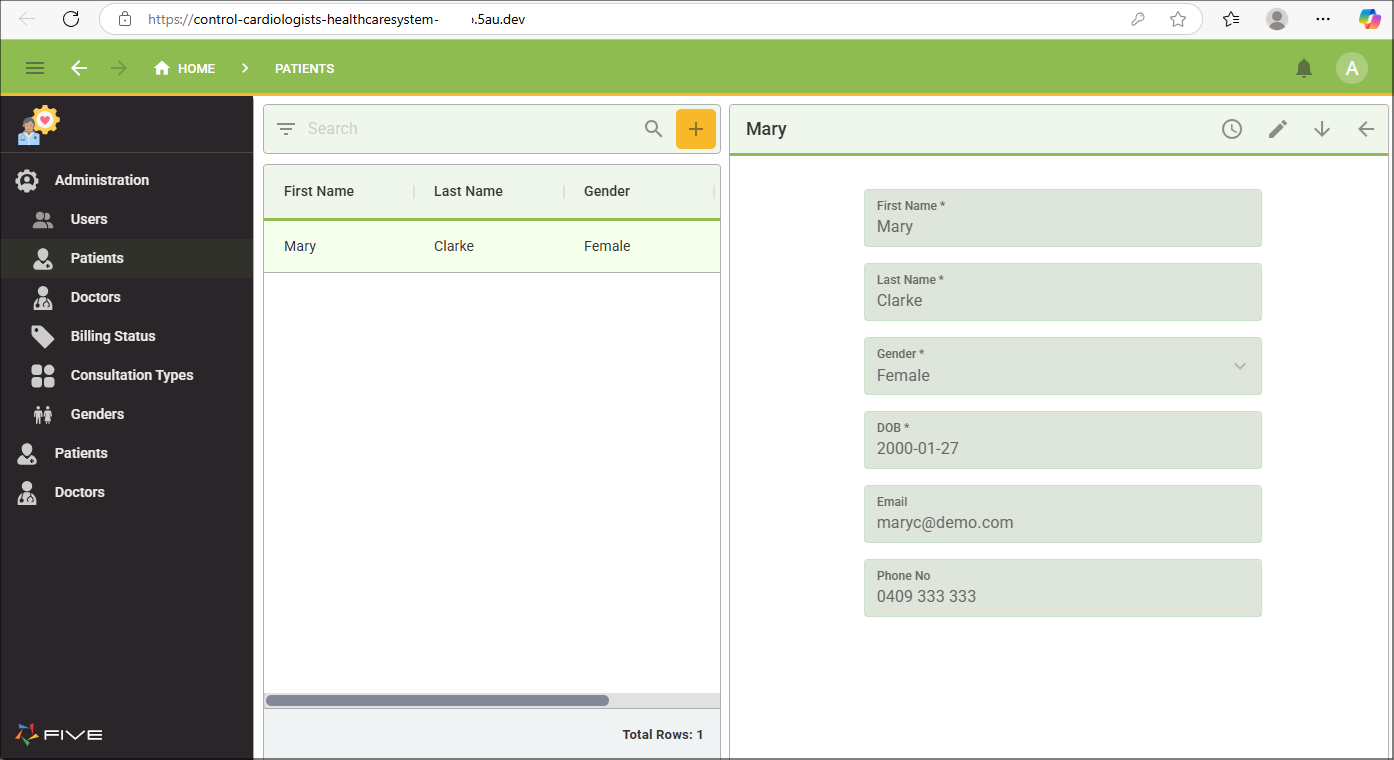Click the Users icon in sidebar
This screenshot has width=1394, height=760.
click(43, 219)
